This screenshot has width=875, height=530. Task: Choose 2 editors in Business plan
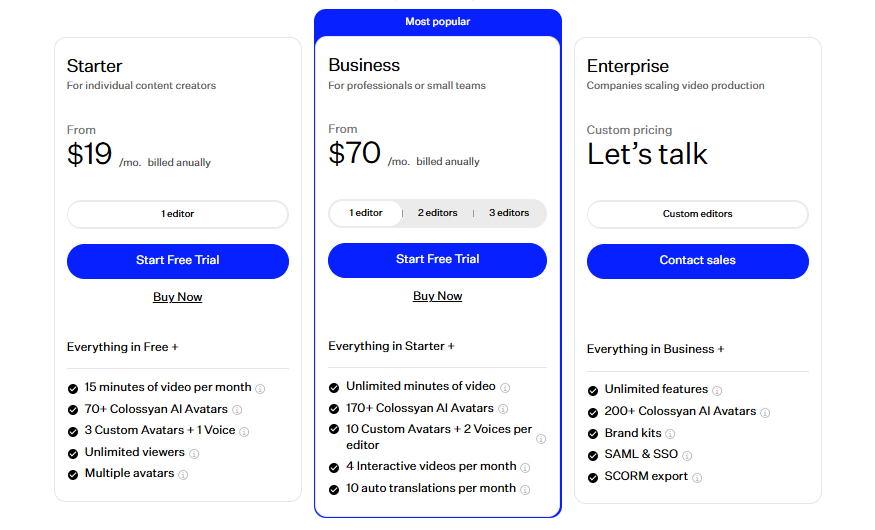(438, 213)
